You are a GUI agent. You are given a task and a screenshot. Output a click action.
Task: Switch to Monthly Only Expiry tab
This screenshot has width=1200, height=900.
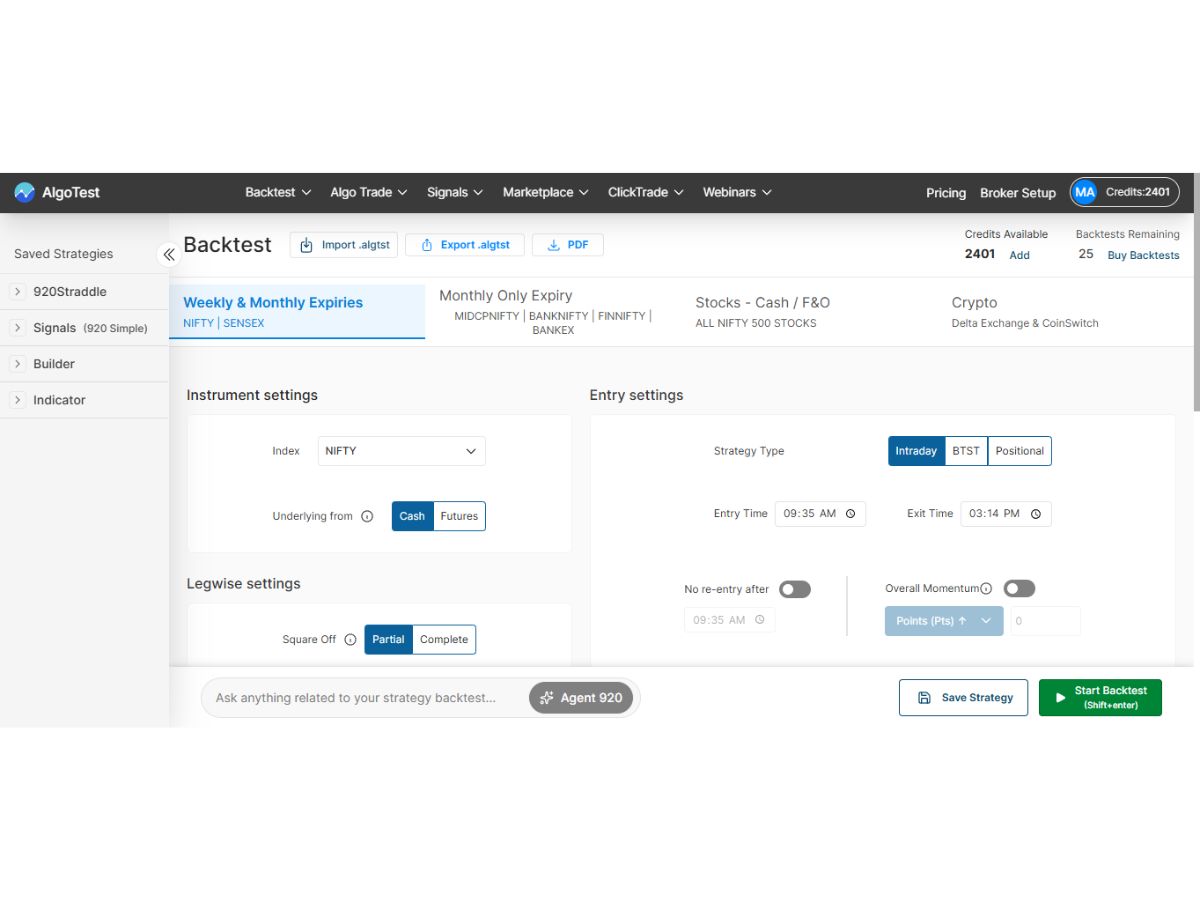coord(553,311)
